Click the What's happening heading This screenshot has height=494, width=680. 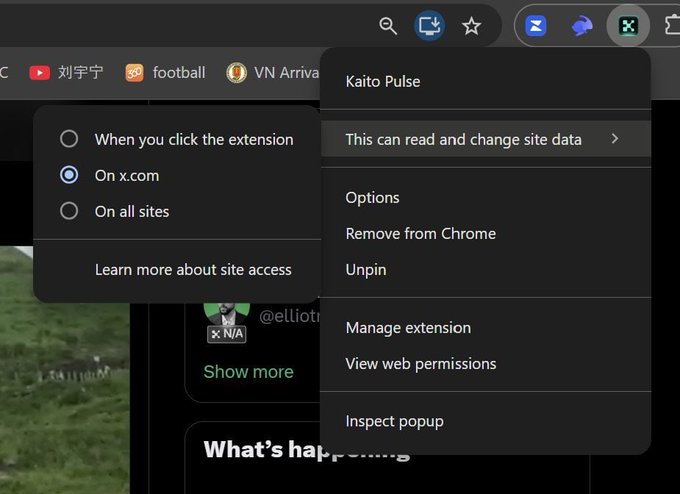(x=307, y=449)
